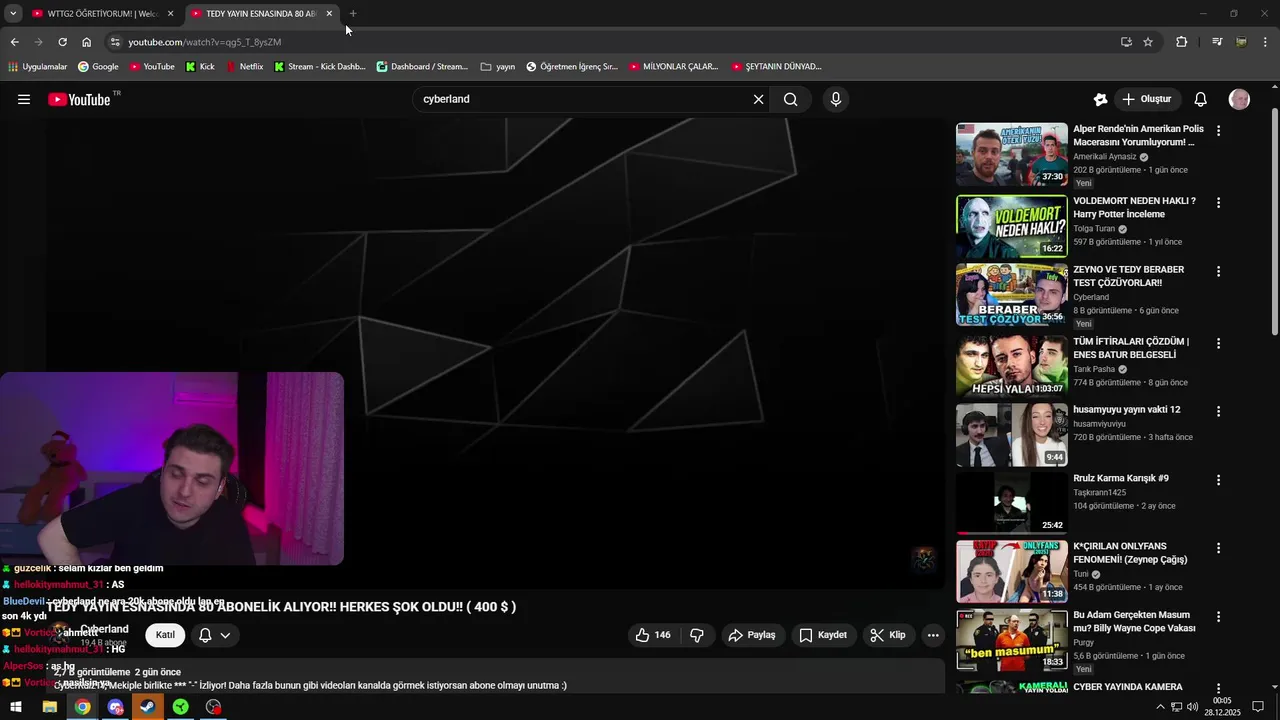Show hidden system tray icons

(x=1160, y=707)
